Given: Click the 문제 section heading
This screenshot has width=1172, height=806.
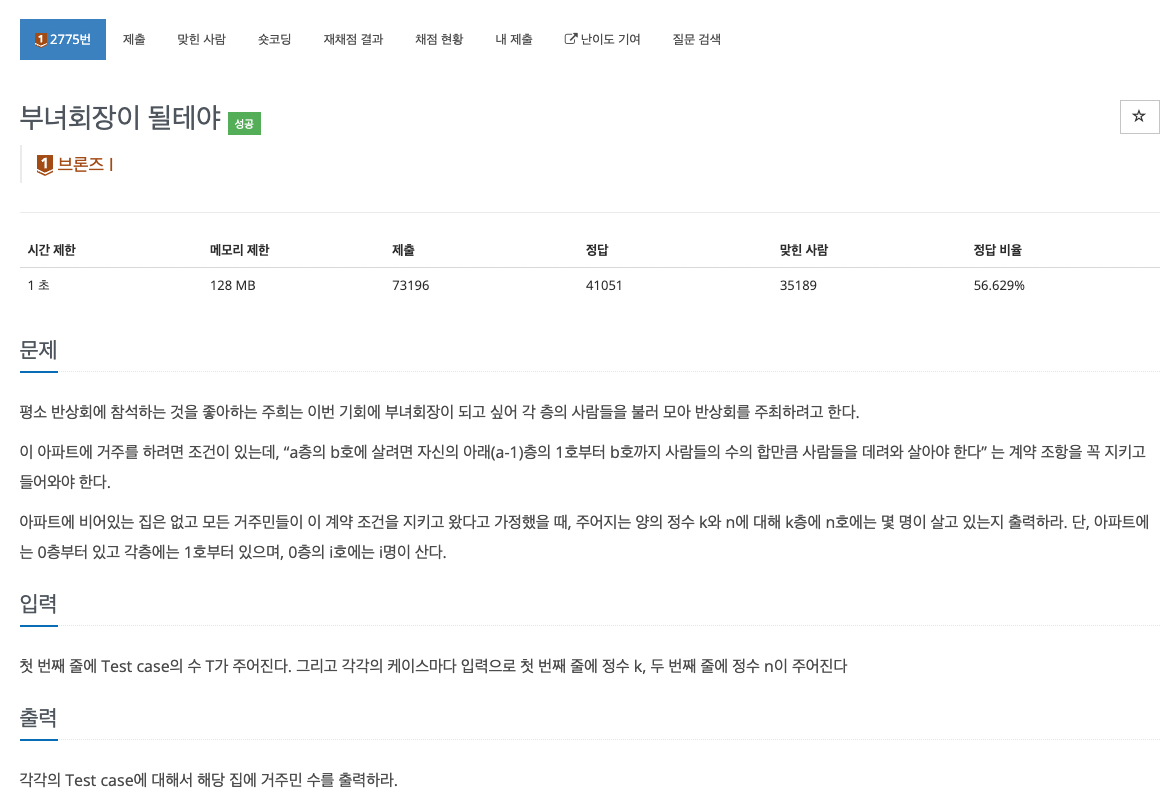Looking at the screenshot, I should point(38,350).
